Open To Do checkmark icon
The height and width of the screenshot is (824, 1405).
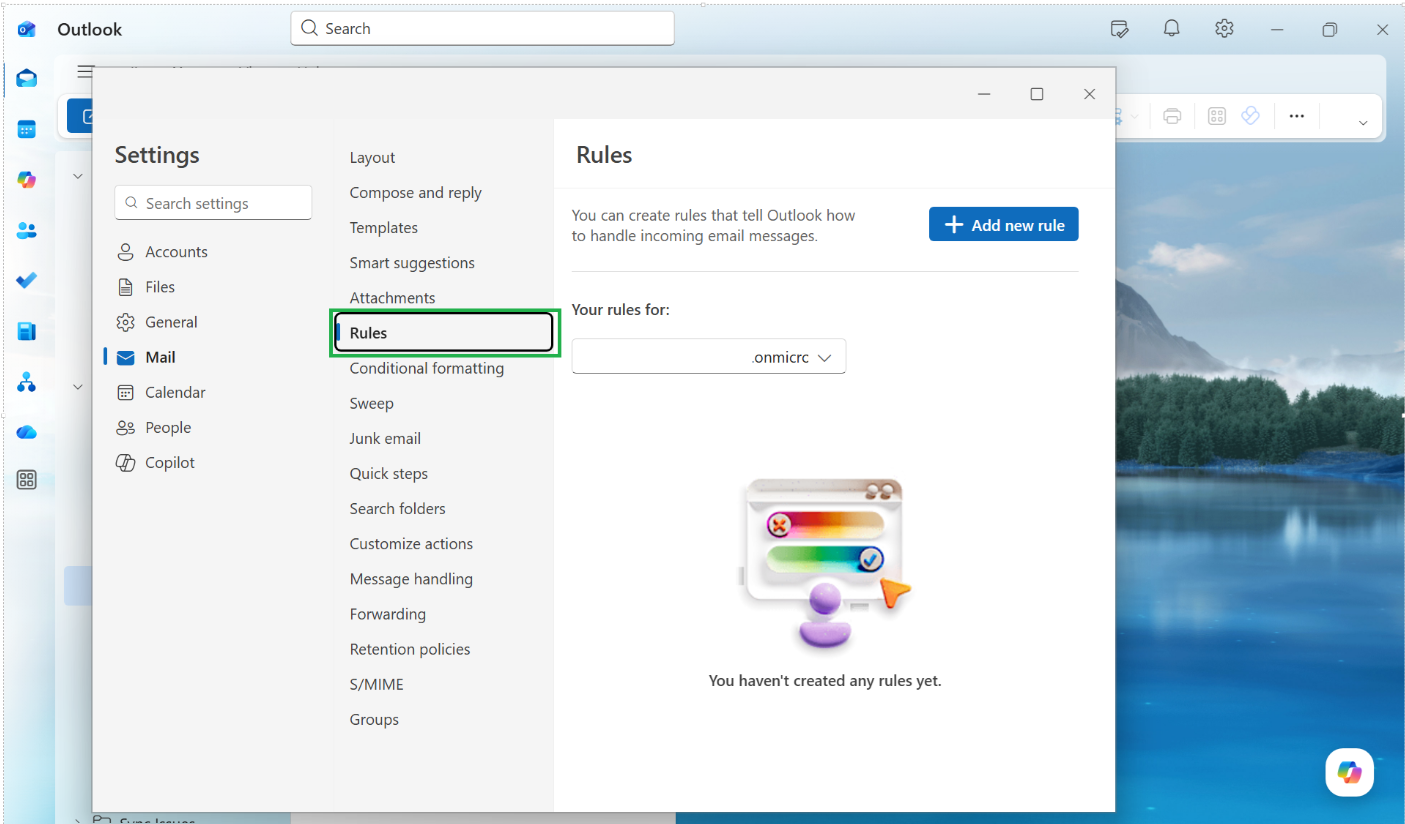27,280
